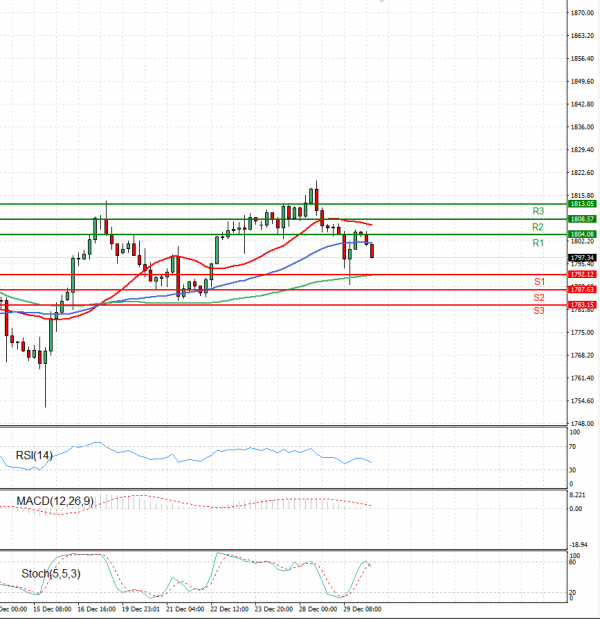
Task: Click the Stoch(5,5,3) indicator label
Action: tap(46, 574)
